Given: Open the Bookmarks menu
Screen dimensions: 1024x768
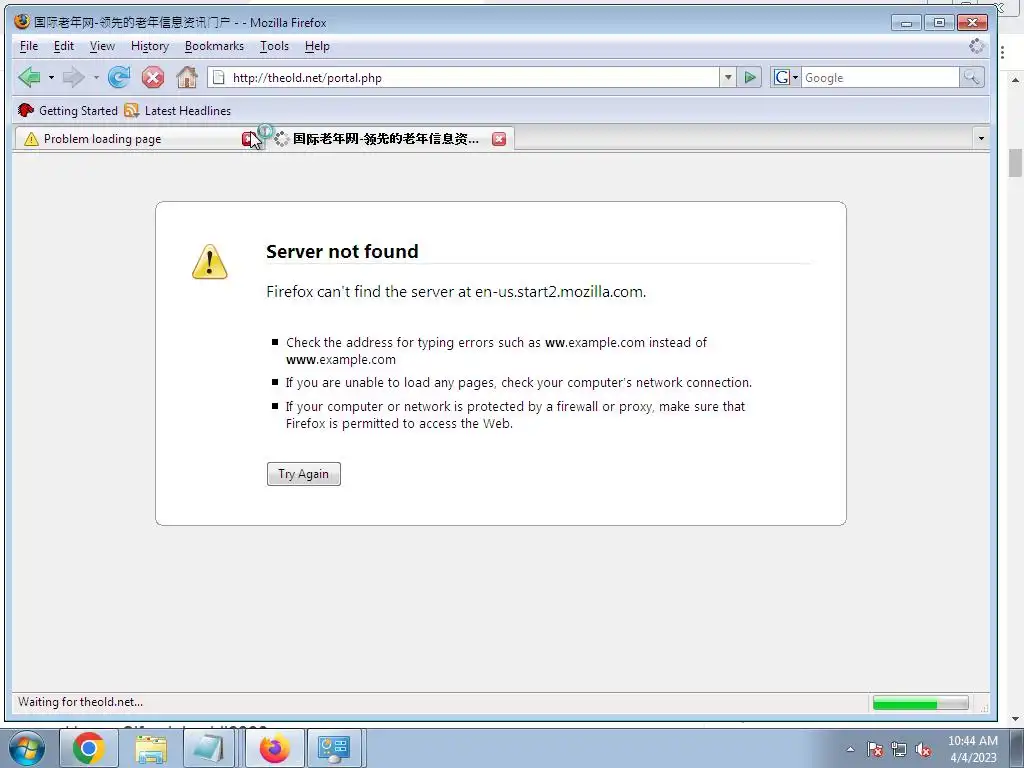Looking at the screenshot, I should tap(214, 46).
